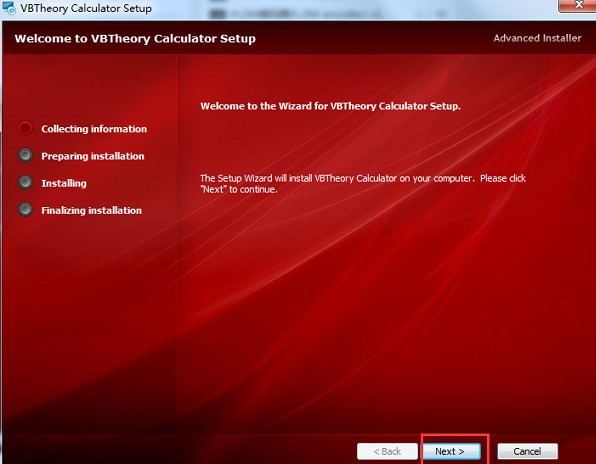Select the Collecting information step label
The height and width of the screenshot is (464, 596).
(94, 129)
